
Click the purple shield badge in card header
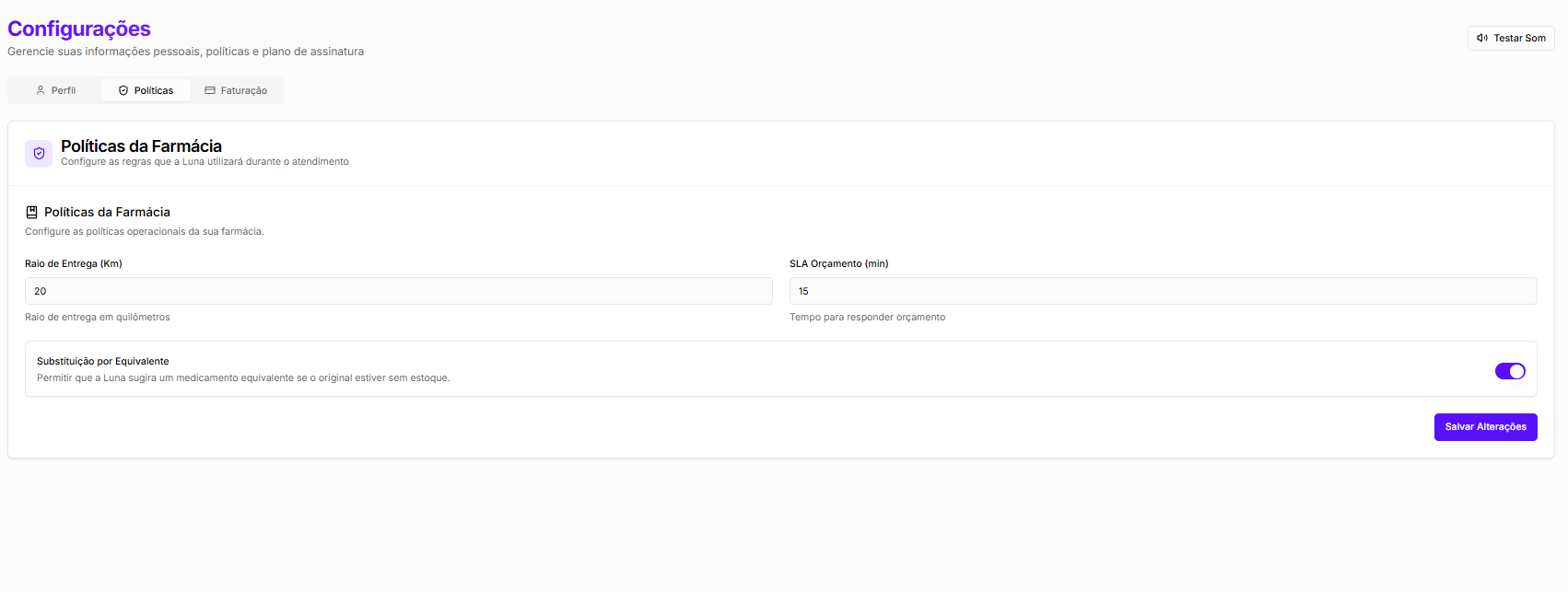[x=39, y=154]
